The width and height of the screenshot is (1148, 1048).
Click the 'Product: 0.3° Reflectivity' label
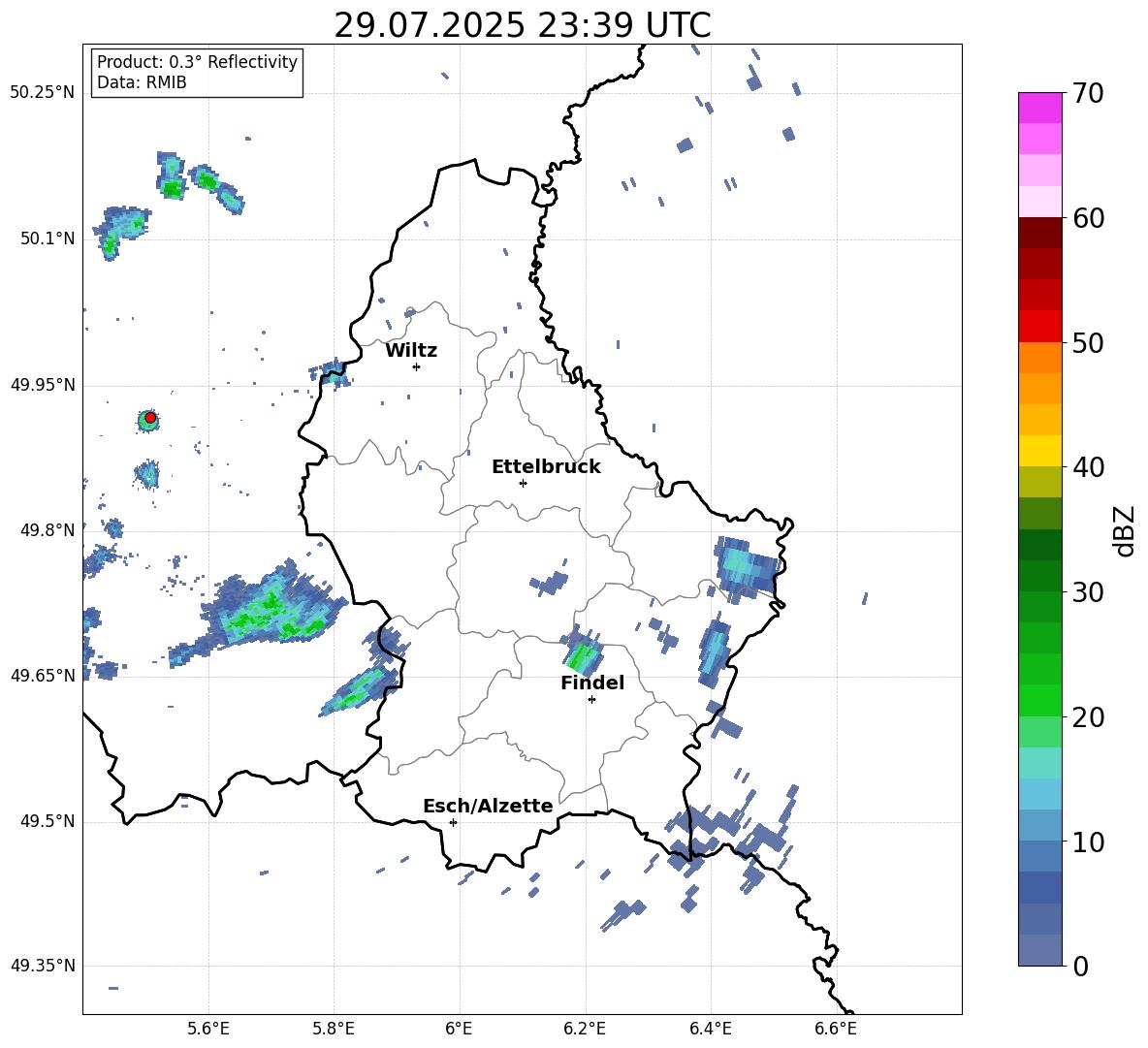tap(197, 61)
